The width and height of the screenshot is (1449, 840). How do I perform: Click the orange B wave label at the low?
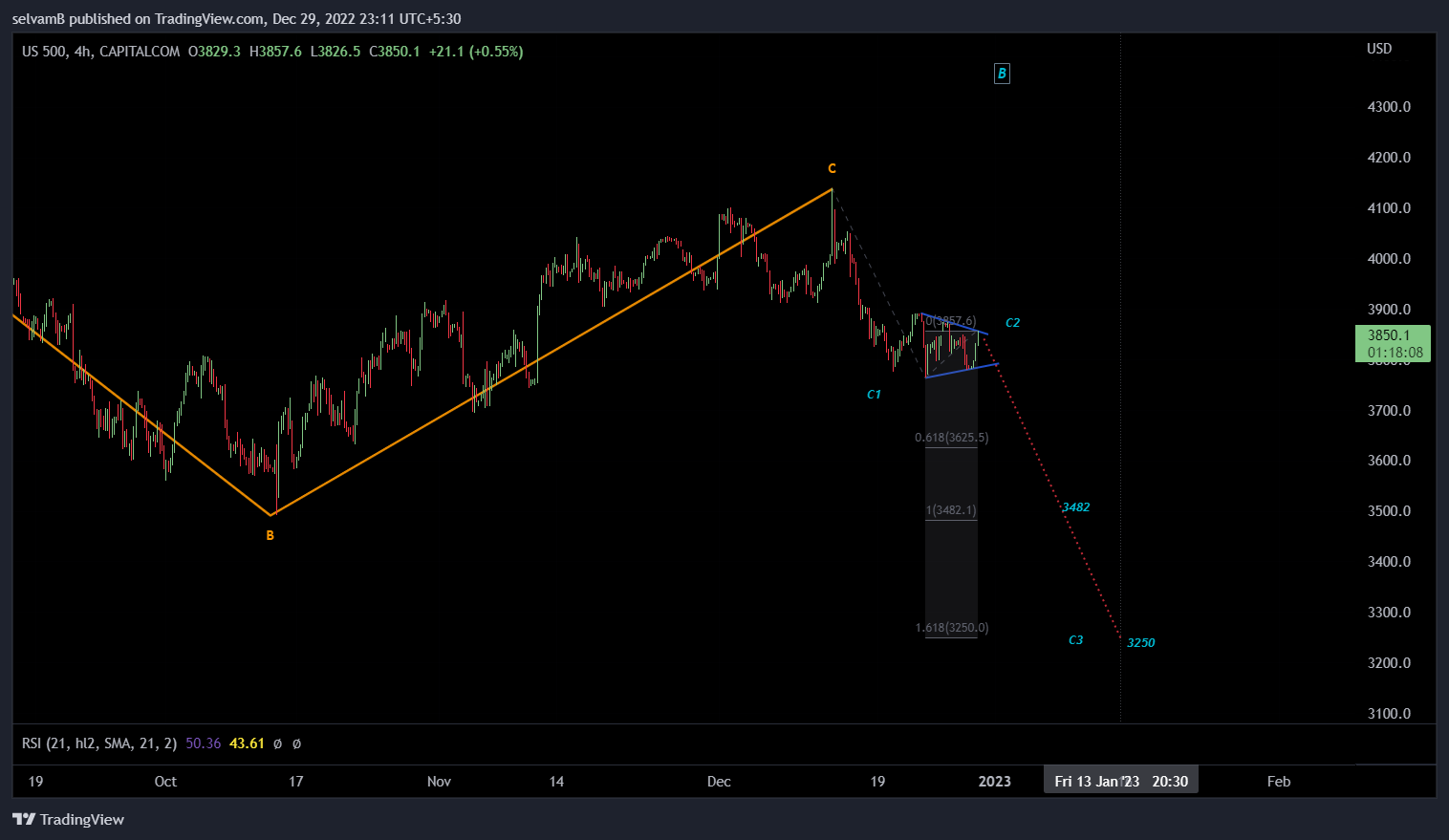(270, 536)
